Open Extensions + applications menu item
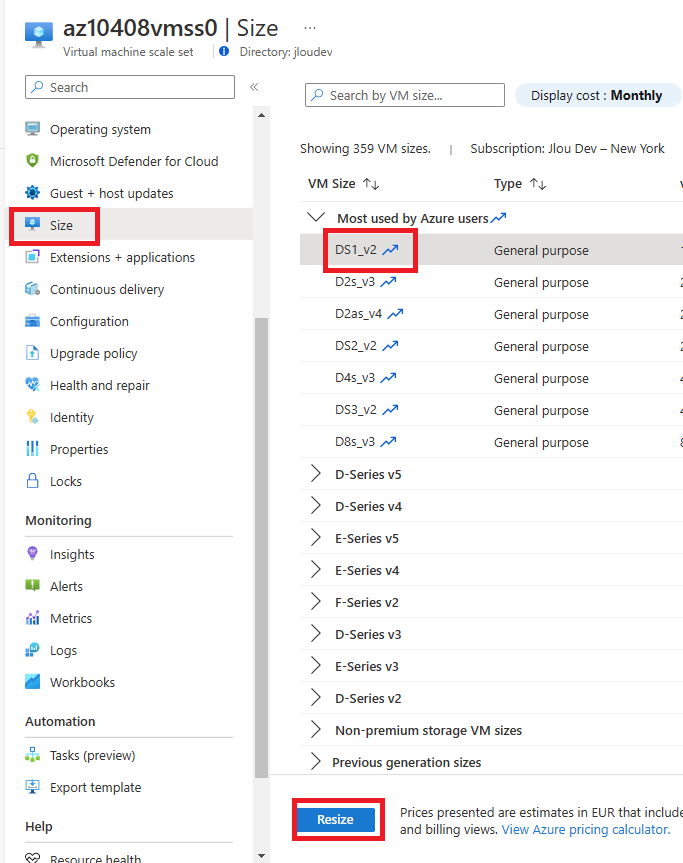This screenshot has height=863, width=683. [x=131, y=257]
